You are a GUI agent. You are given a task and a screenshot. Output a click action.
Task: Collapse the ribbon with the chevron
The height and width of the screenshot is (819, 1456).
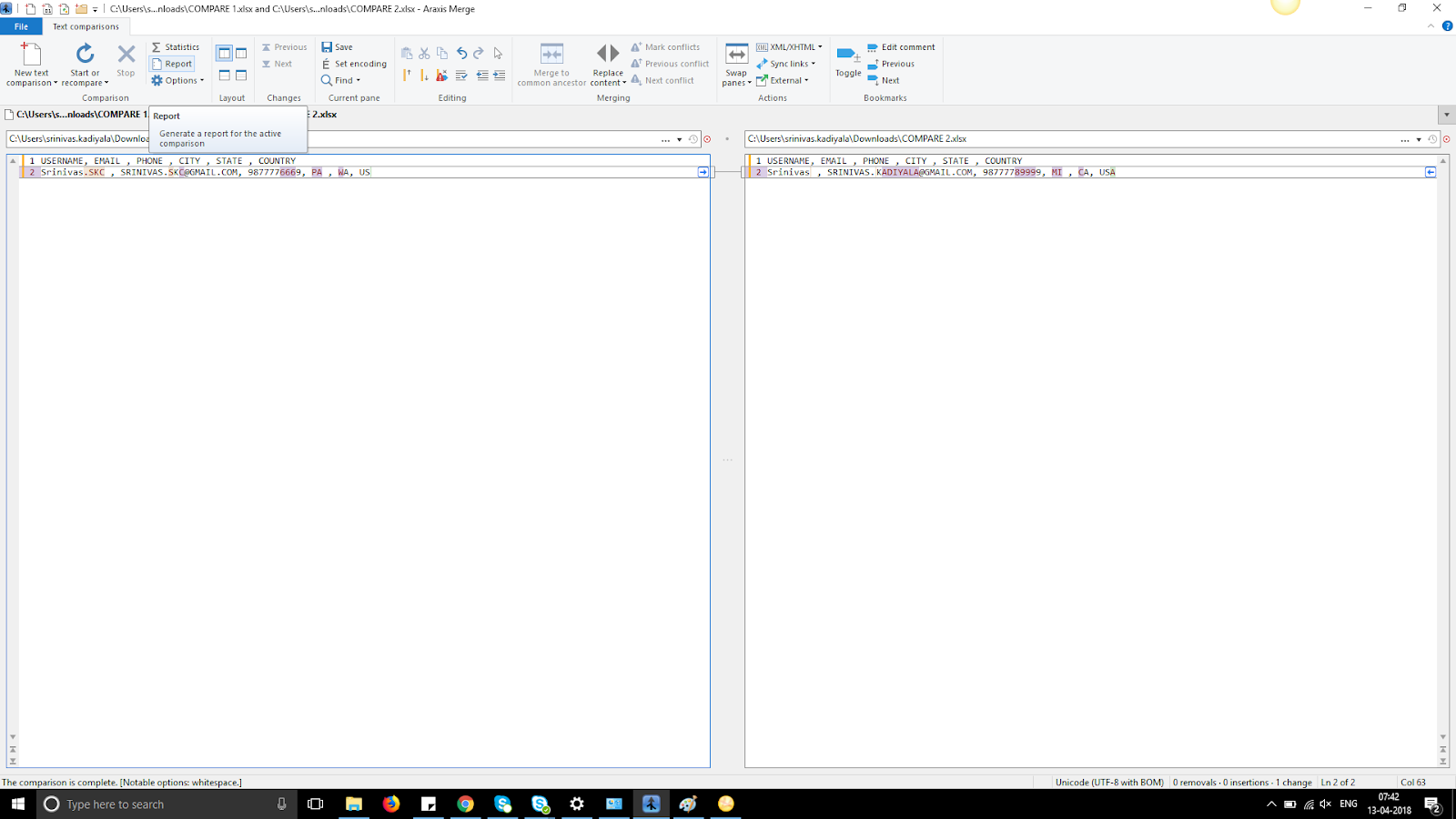1431,26
